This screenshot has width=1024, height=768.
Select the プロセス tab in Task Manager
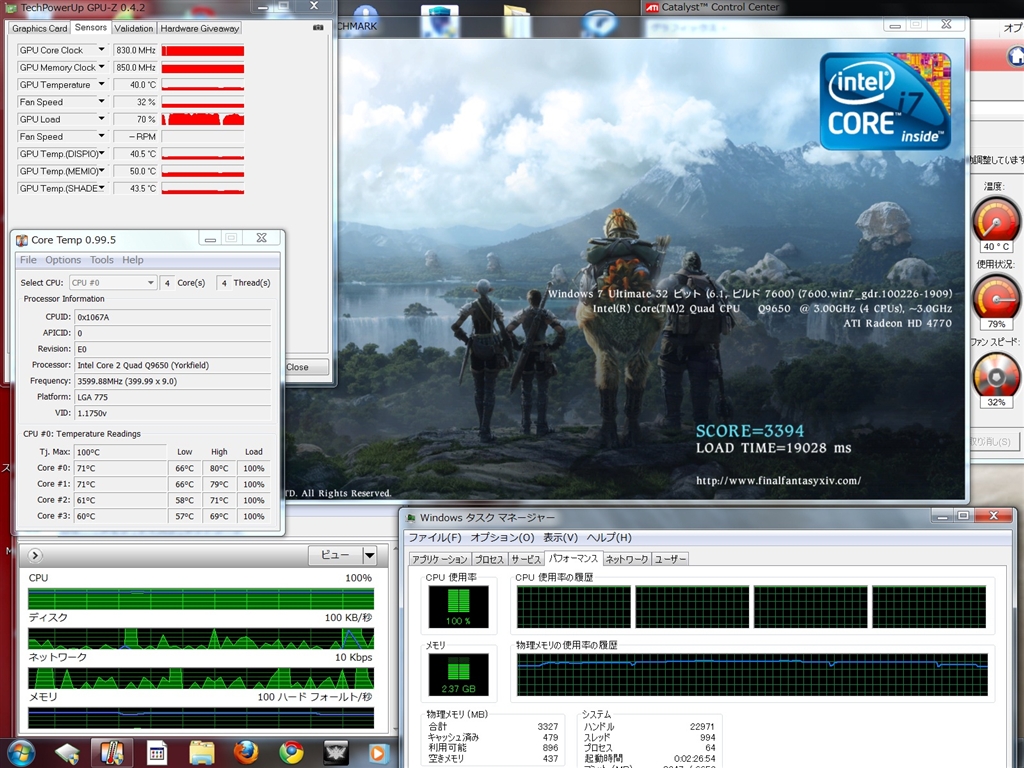(490, 559)
